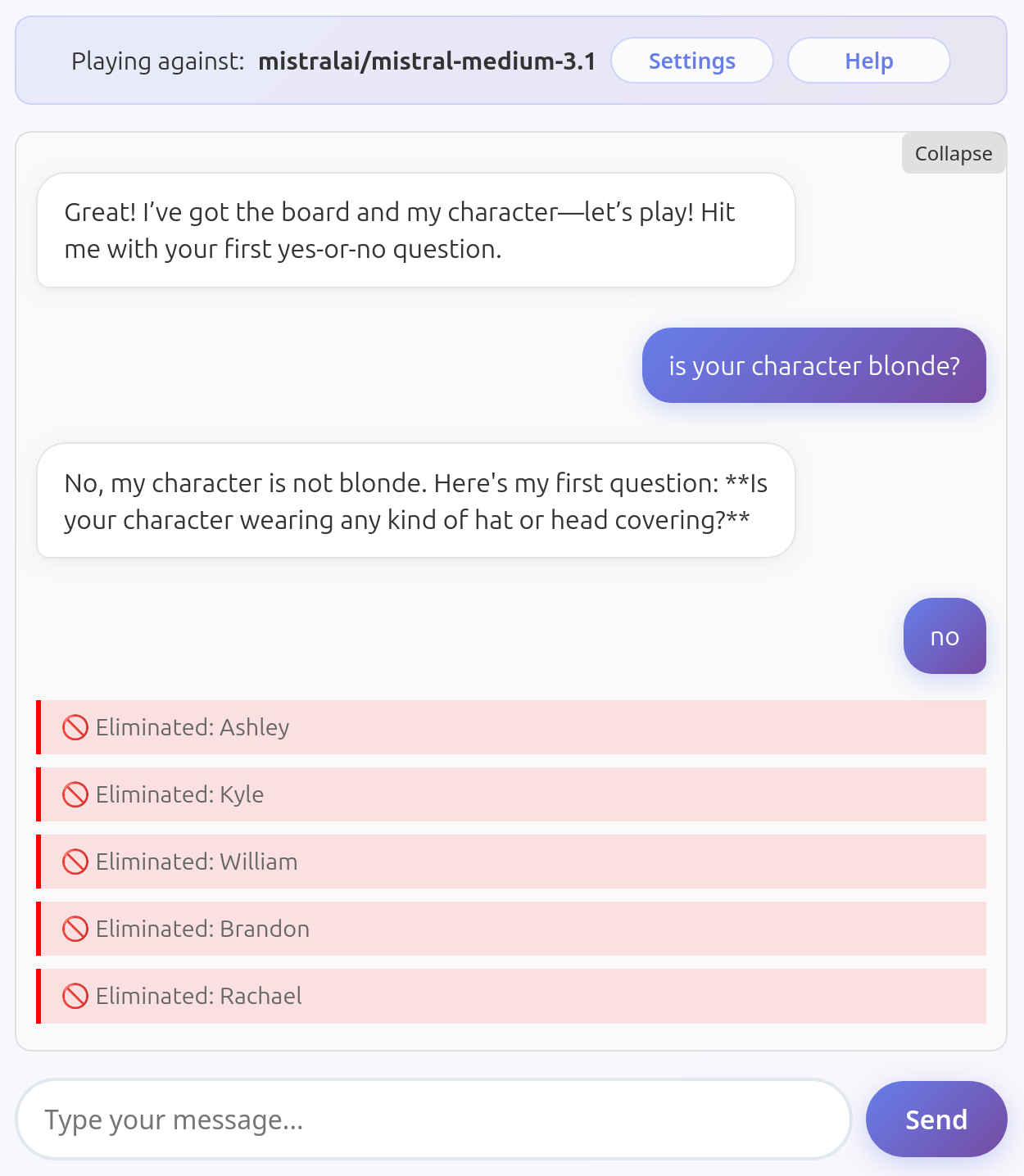1024x1176 pixels.
Task: Click the Eliminated: William notification row
Action: pos(511,862)
